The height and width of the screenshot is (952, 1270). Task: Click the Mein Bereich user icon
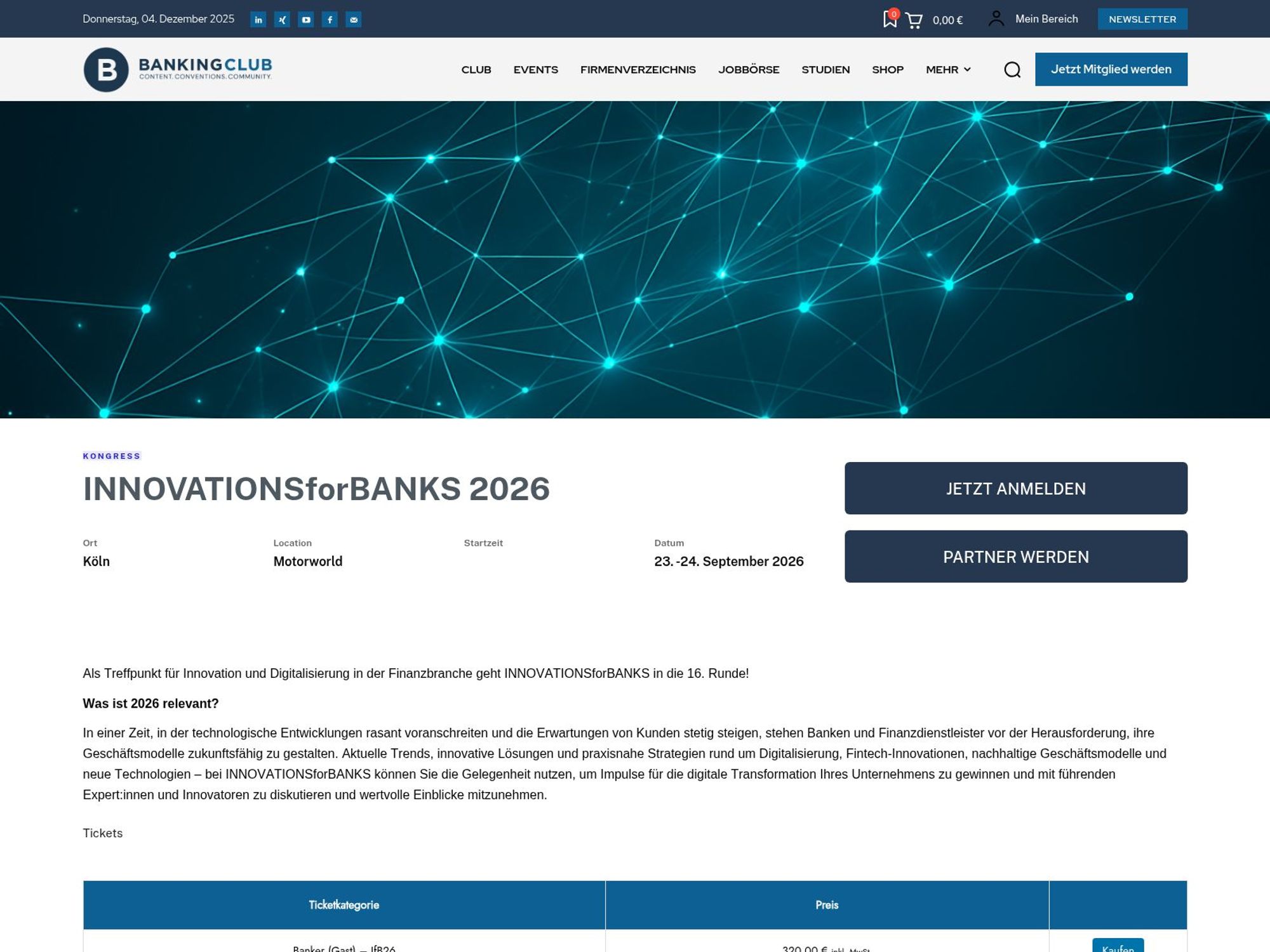click(x=996, y=19)
